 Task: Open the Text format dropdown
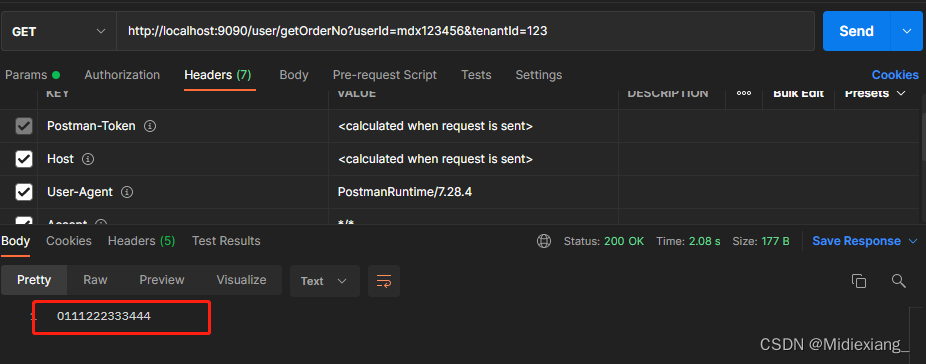point(325,281)
